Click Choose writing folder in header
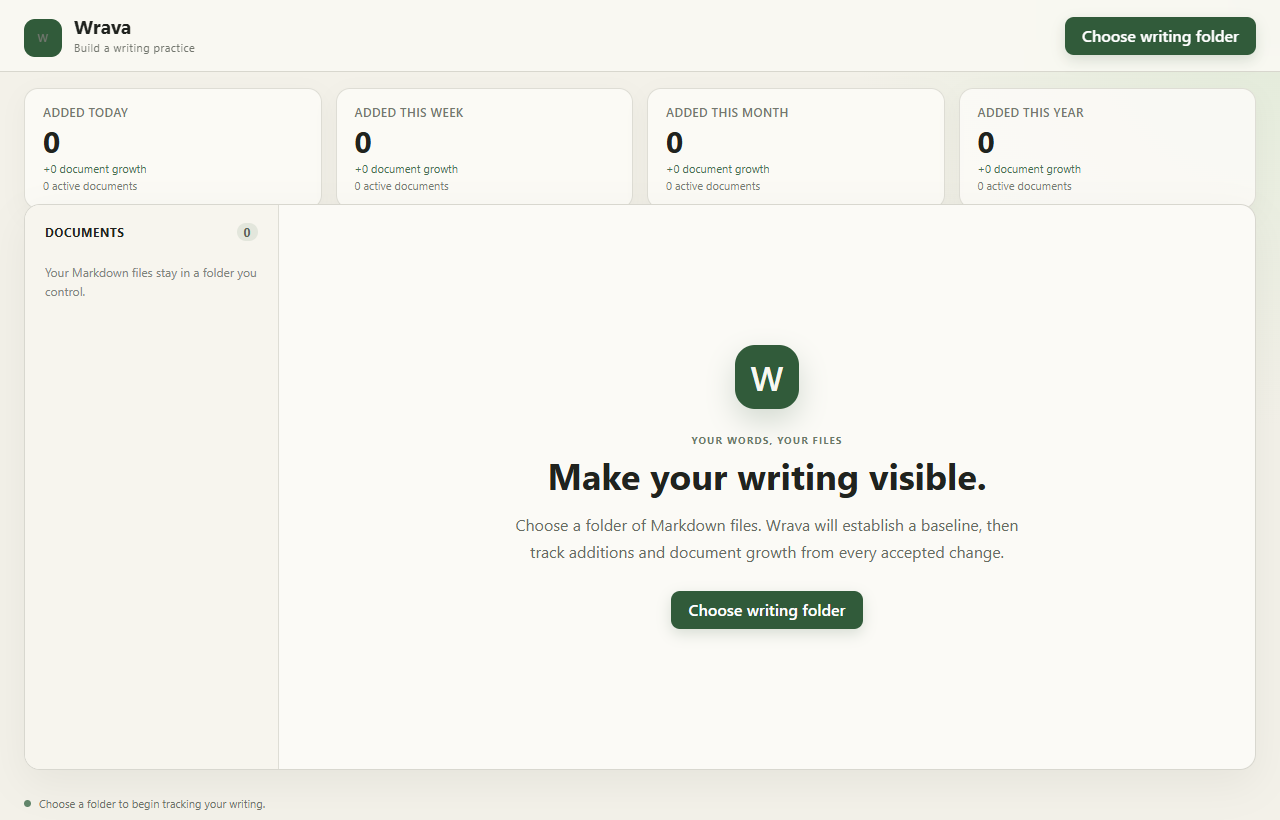The width and height of the screenshot is (1280, 820). [1160, 36]
